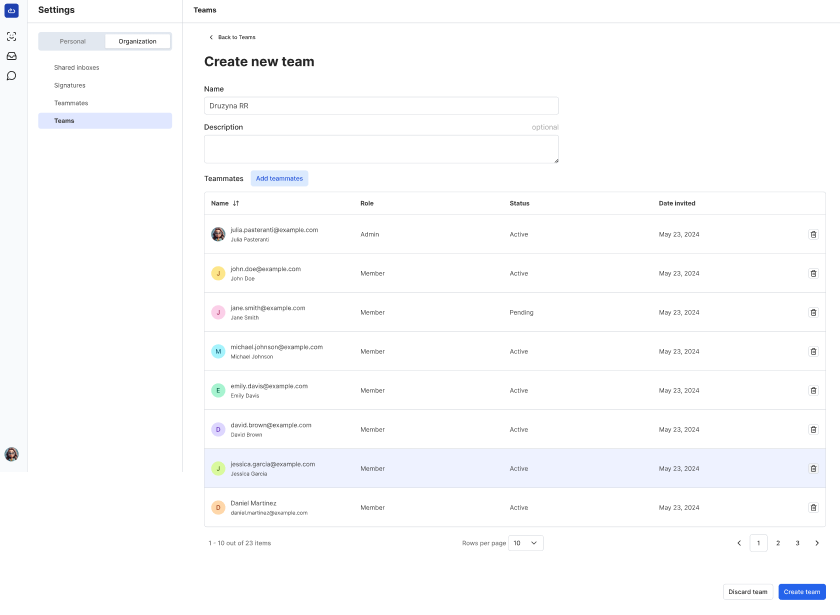The width and height of the screenshot is (840, 615).
Task: Click inside the Description text field
Action: point(380,149)
